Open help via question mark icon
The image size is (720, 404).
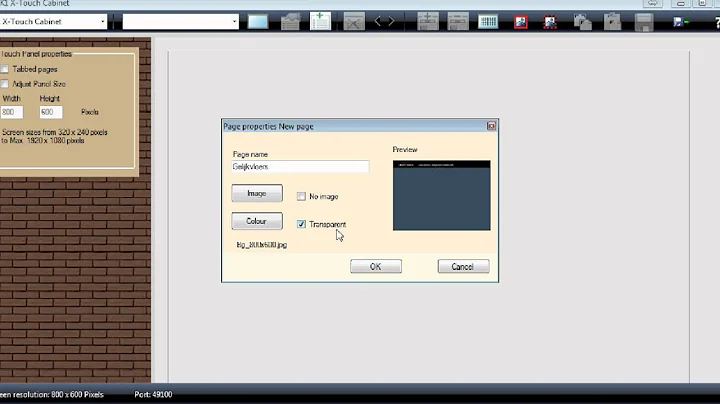point(717,22)
